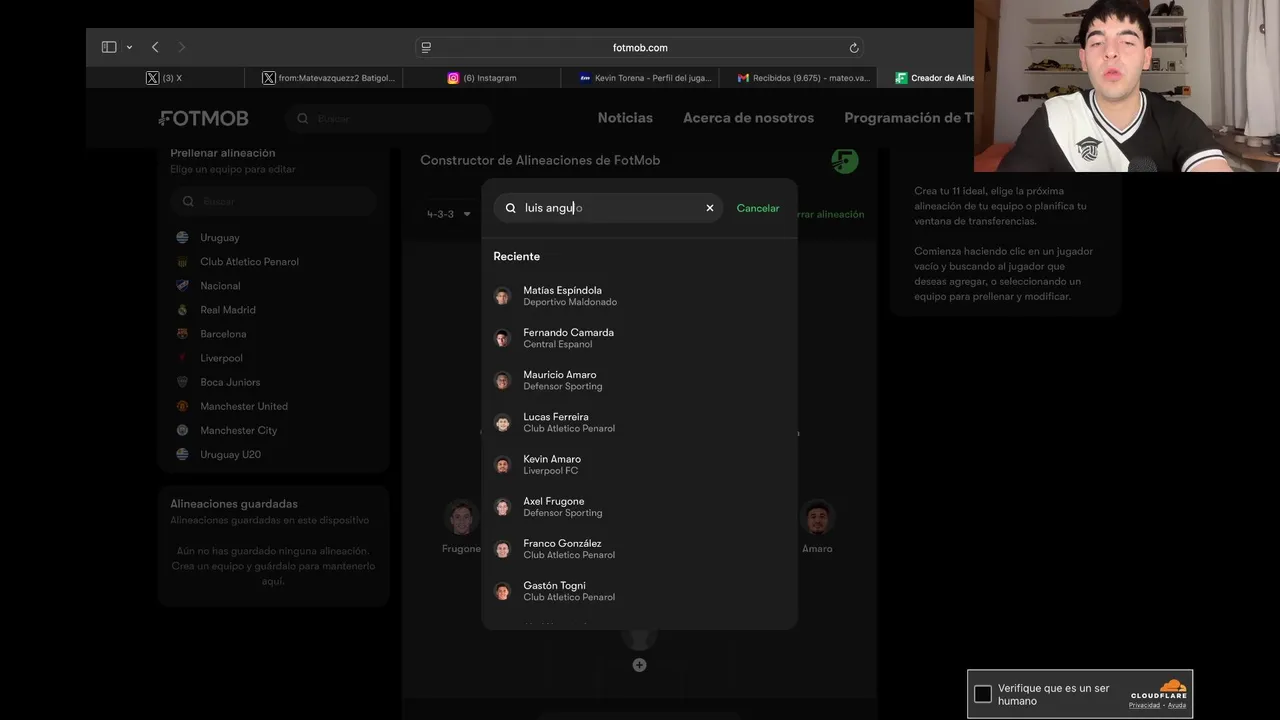Screen dimensions: 1280x720
Task: Click Kevin Amaro's avatar photo
Action: point(502,465)
